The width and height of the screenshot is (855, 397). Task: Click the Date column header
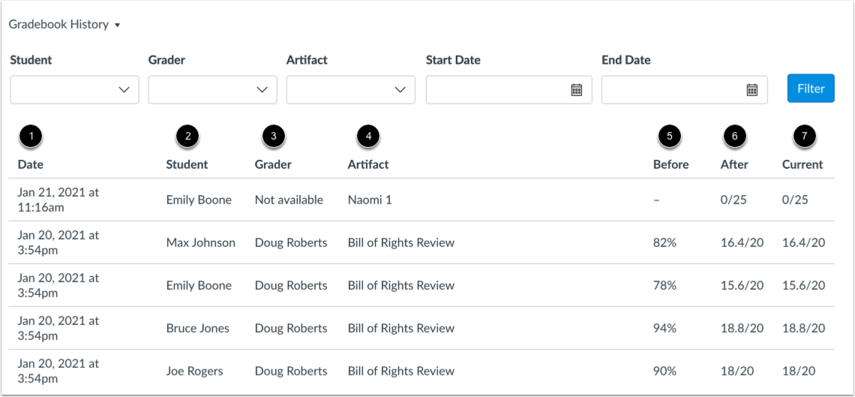pos(31,164)
